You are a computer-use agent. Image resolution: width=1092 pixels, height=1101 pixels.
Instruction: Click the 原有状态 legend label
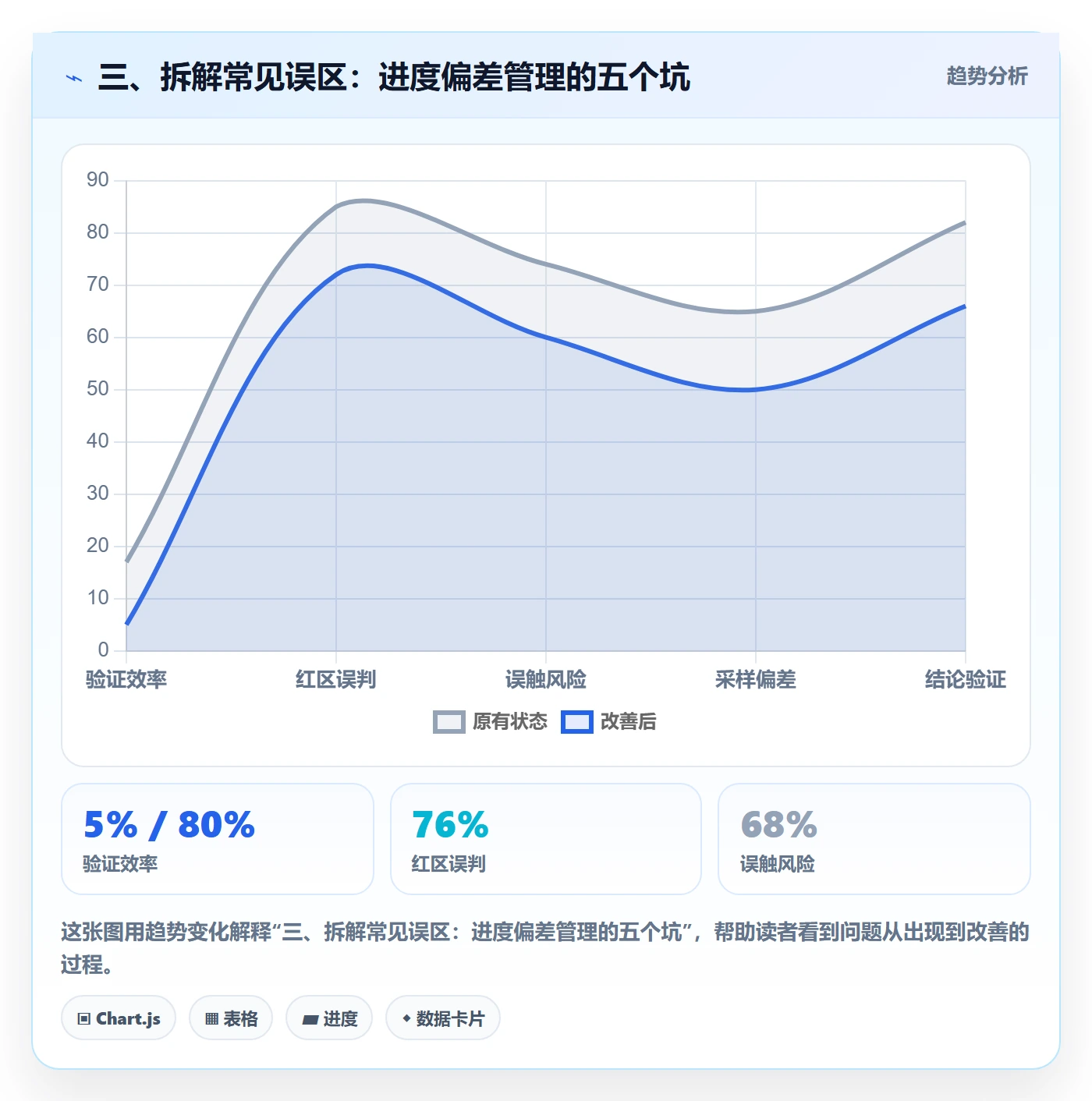coord(510,722)
